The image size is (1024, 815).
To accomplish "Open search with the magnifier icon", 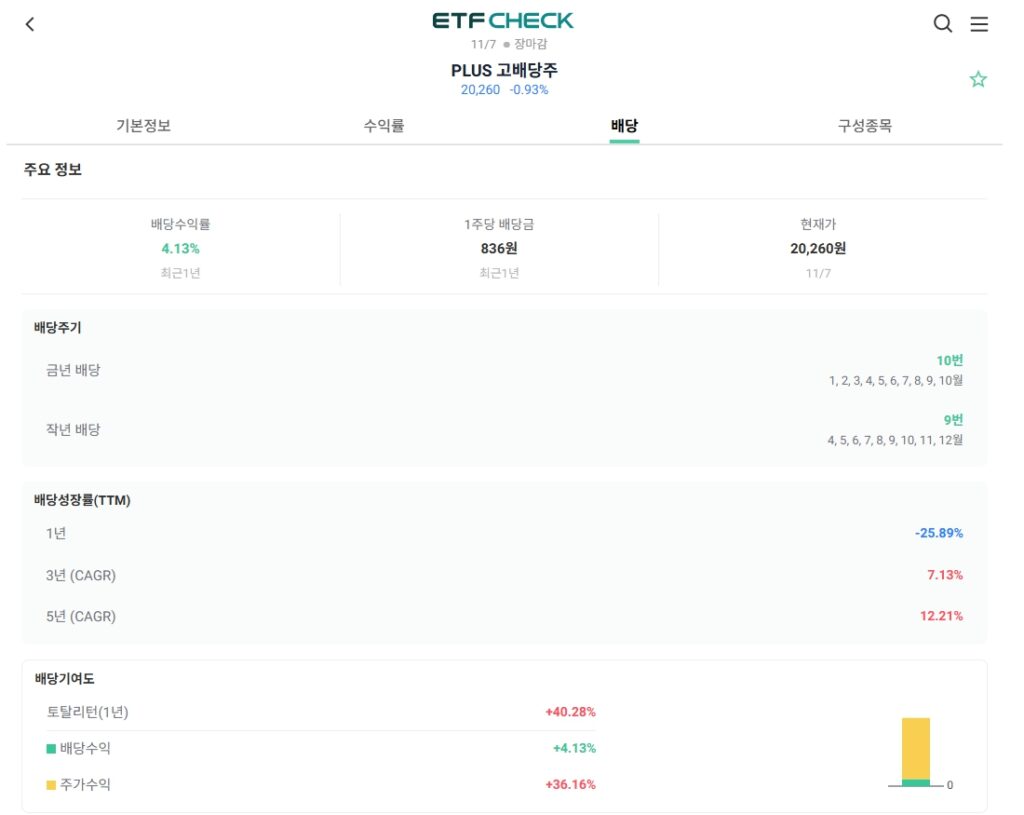I will [942, 24].
